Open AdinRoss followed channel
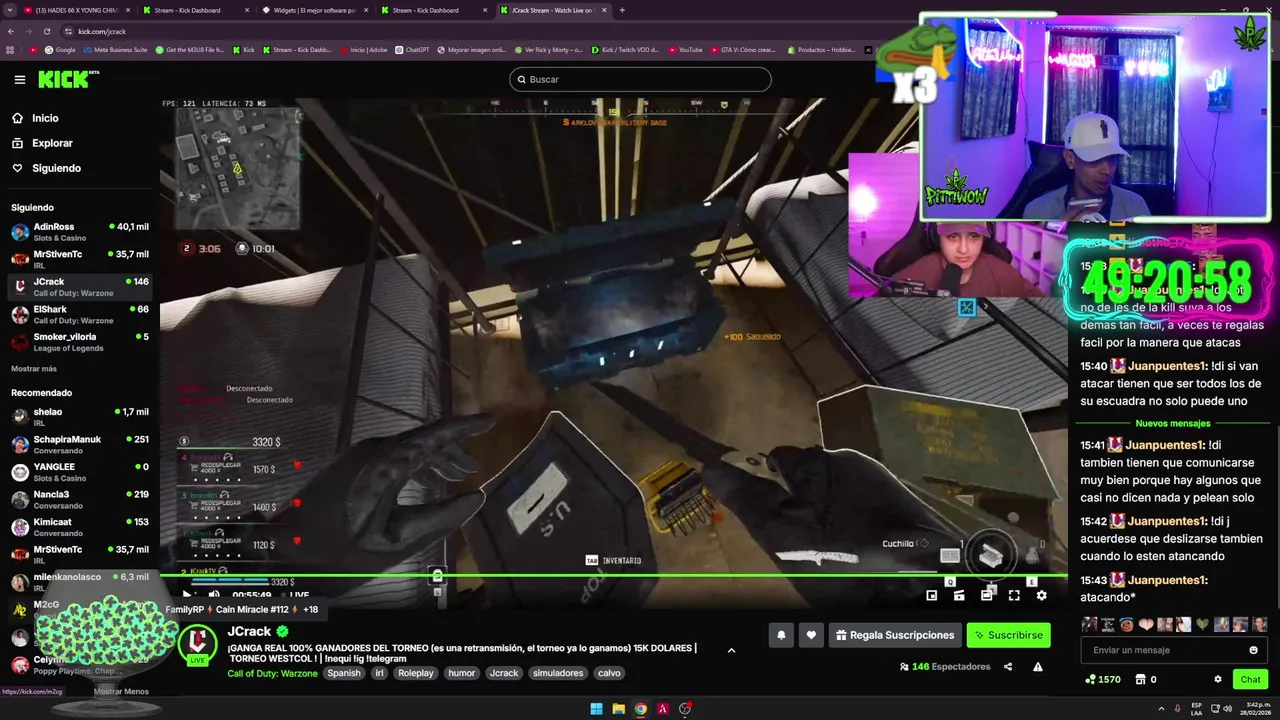This screenshot has height=720, width=1280. click(78, 232)
